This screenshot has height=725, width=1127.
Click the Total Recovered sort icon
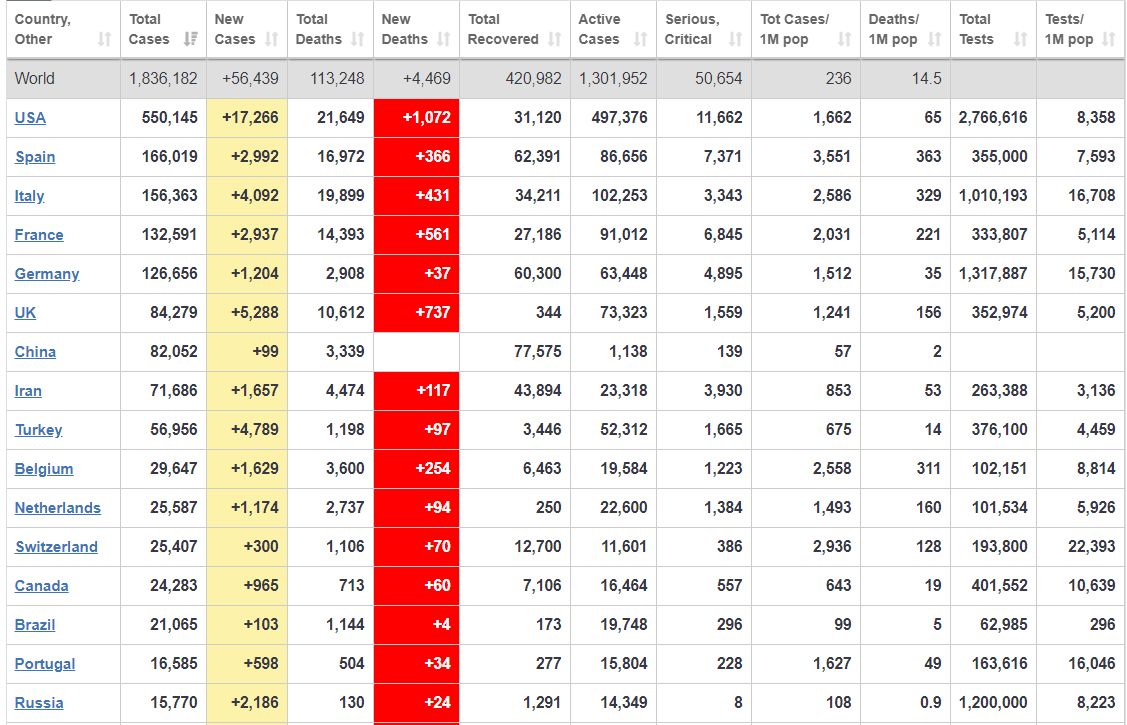pos(554,39)
